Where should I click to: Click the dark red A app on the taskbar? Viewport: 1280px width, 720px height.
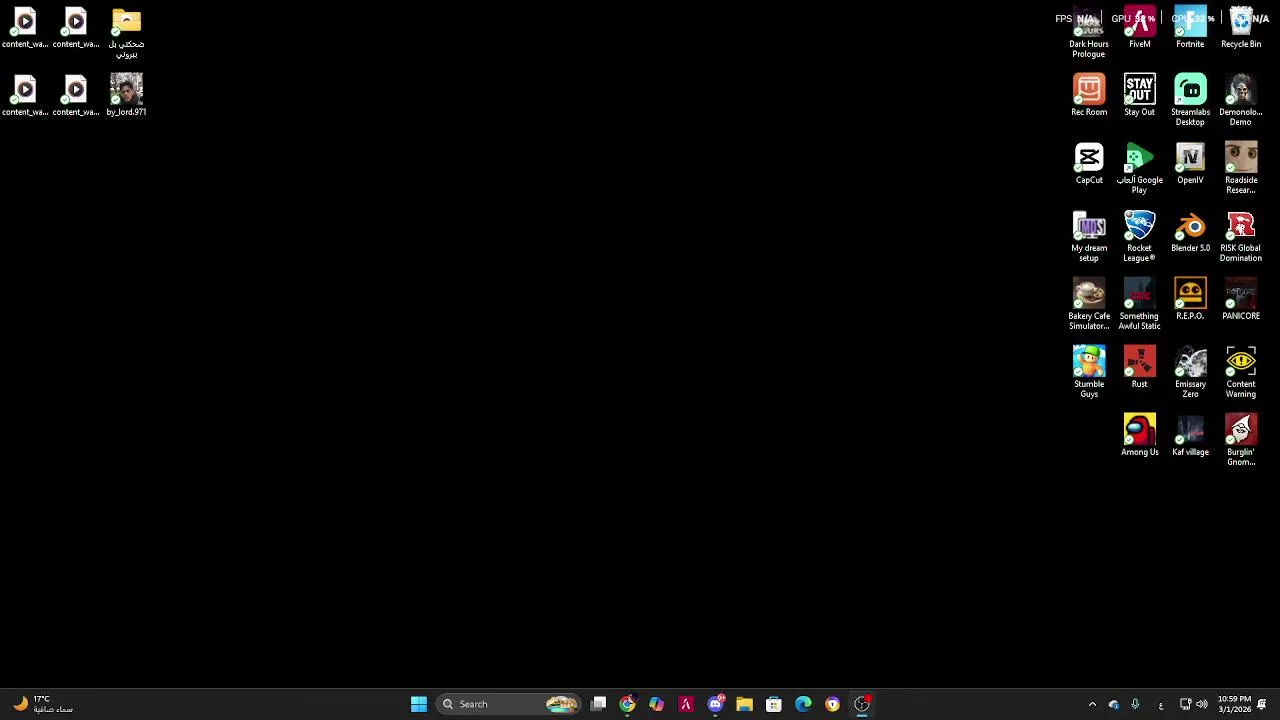(x=686, y=704)
